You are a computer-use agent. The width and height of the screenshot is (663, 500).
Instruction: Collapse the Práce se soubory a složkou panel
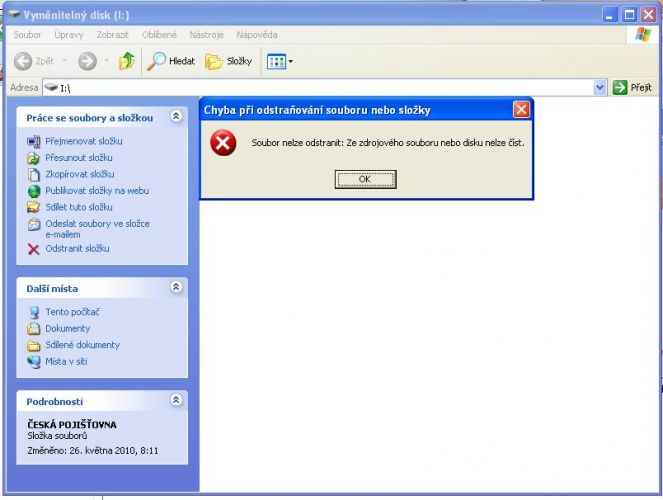(176, 116)
